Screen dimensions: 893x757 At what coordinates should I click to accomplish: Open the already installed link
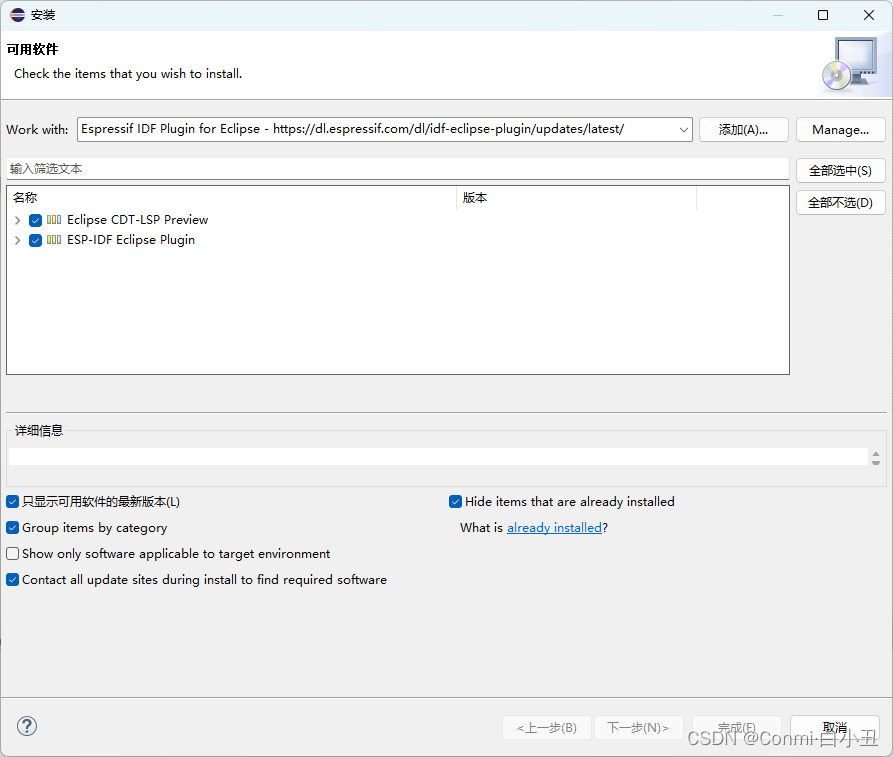coord(554,527)
